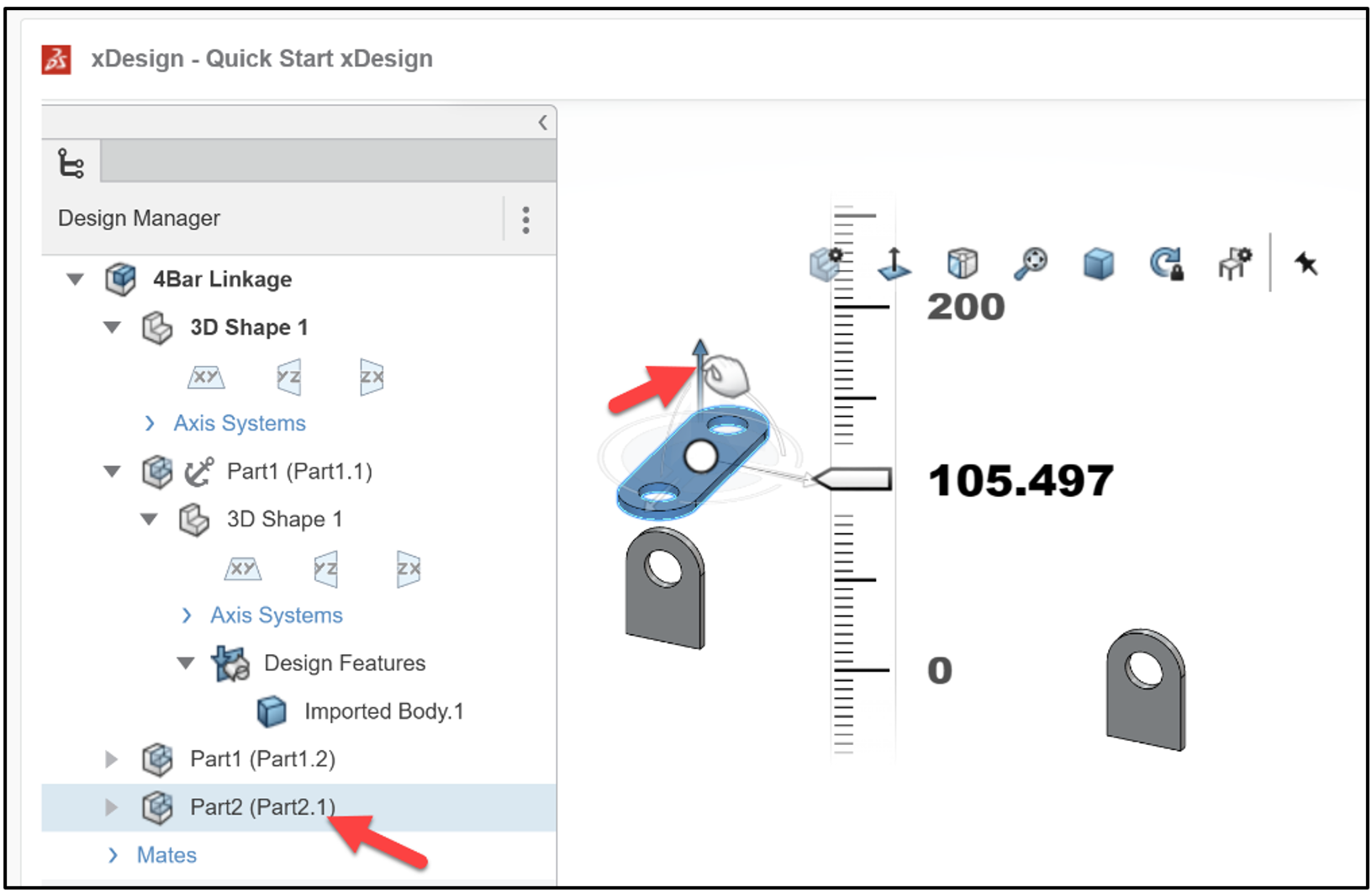Click the zoom magnifier tool icon
Viewport: 1372px width, 893px height.
[x=1032, y=263]
